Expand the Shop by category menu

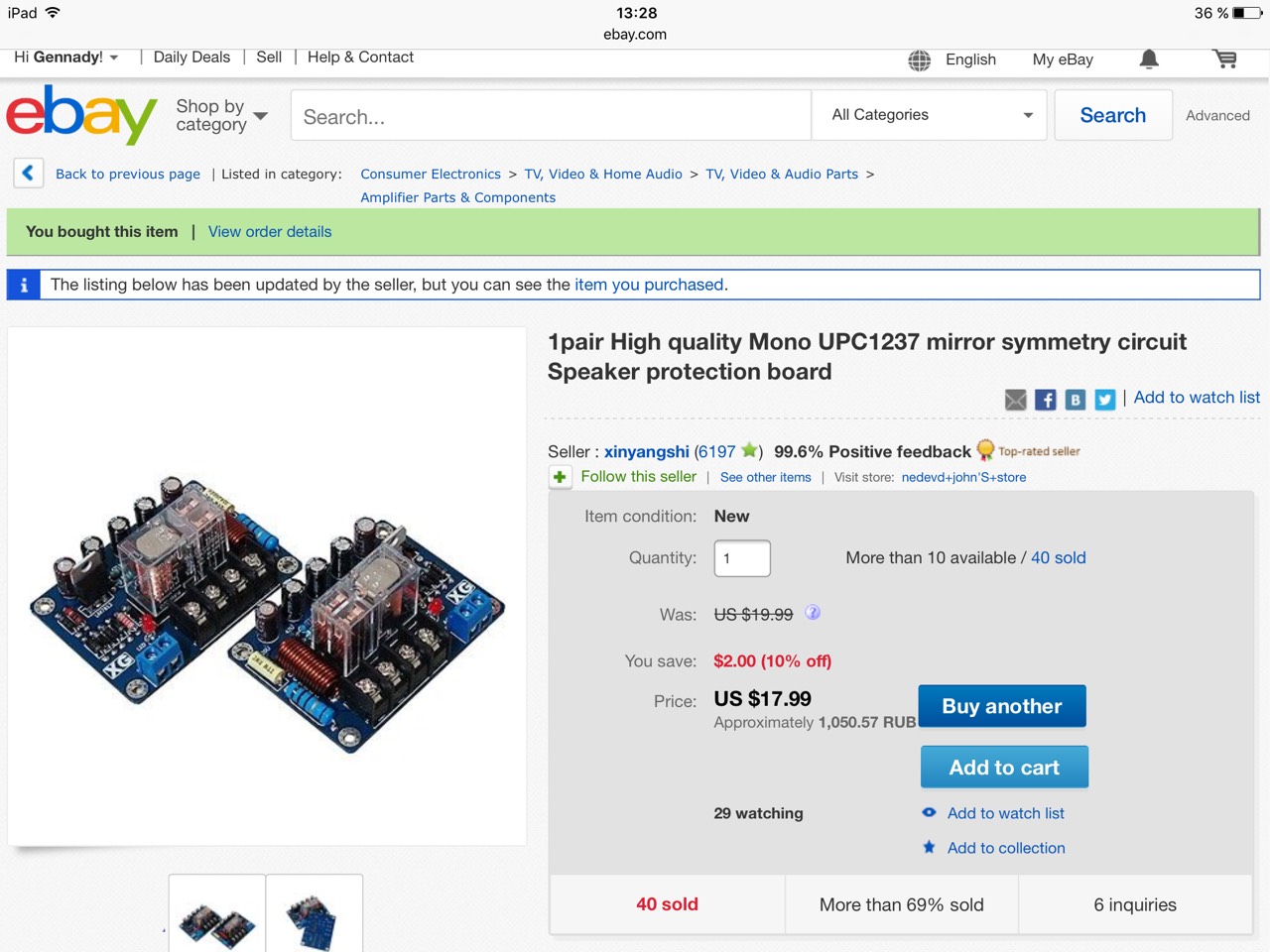click(x=221, y=115)
